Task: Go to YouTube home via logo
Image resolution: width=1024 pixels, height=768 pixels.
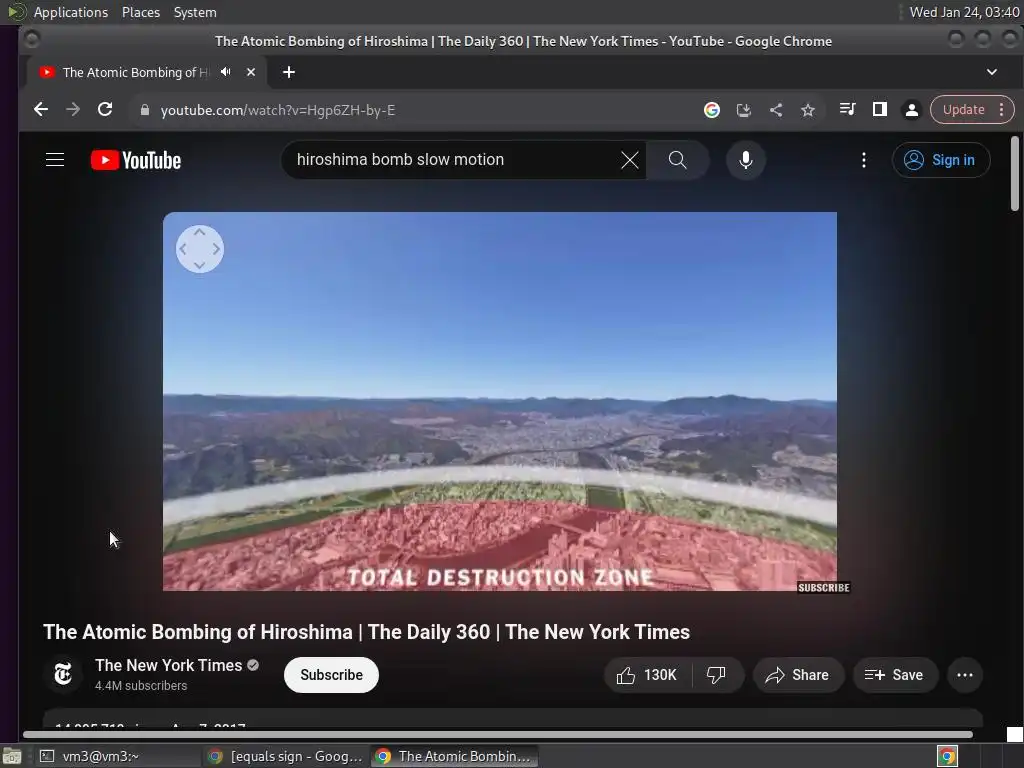Action: (x=136, y=160)
